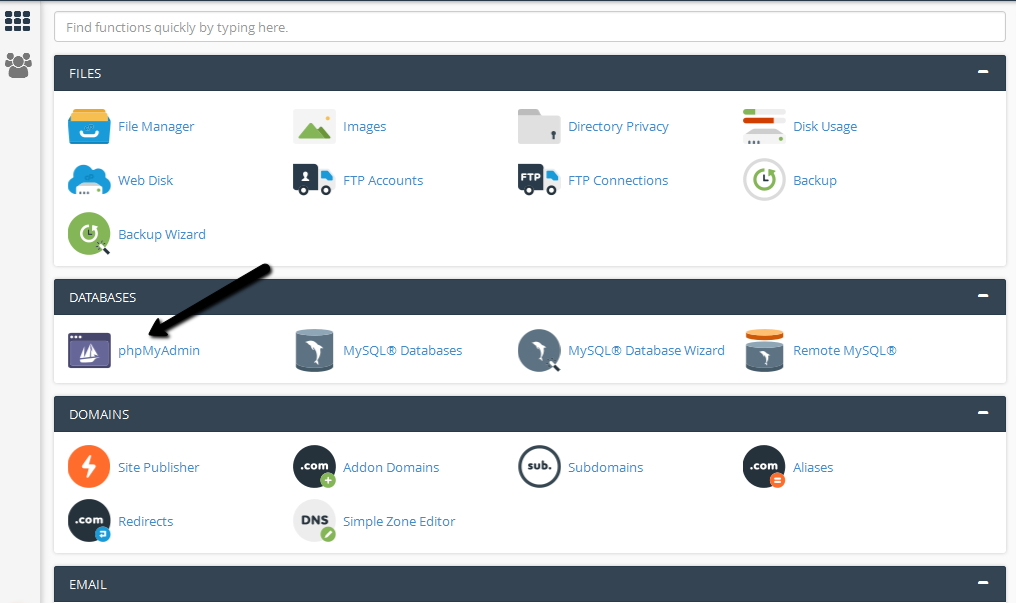Click the Subdomains sub. icon

(x=539, y=467)
